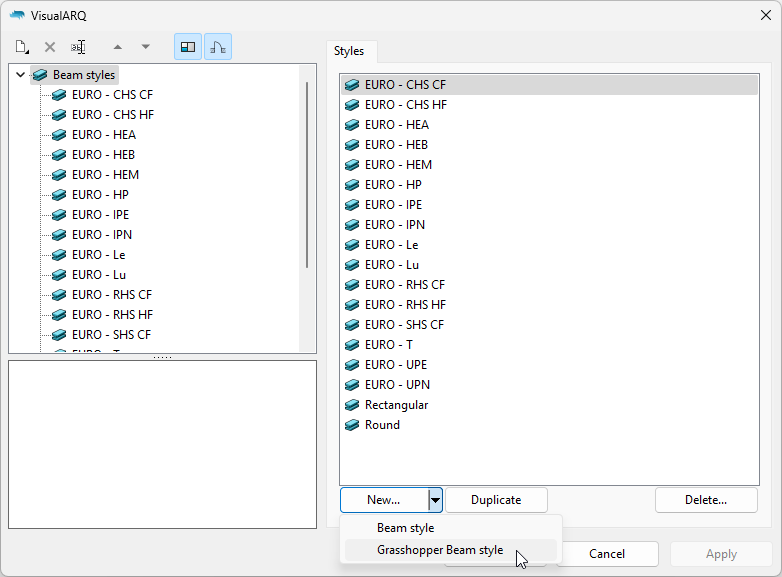This screenshot has width=782, height=577.
Task: Select EURO - RHS HF in tree
Action: (x=112, y=315)
